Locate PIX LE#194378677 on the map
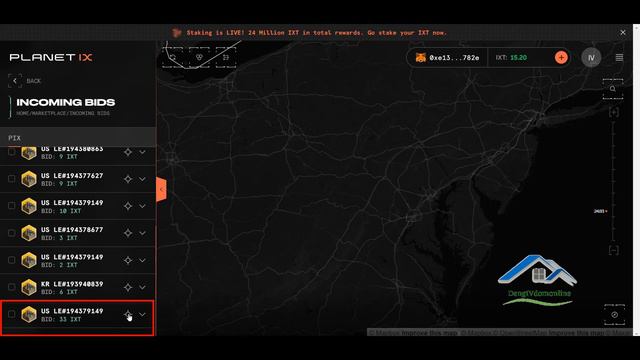This screenshot has width=640, height=360. coord(128,233)
